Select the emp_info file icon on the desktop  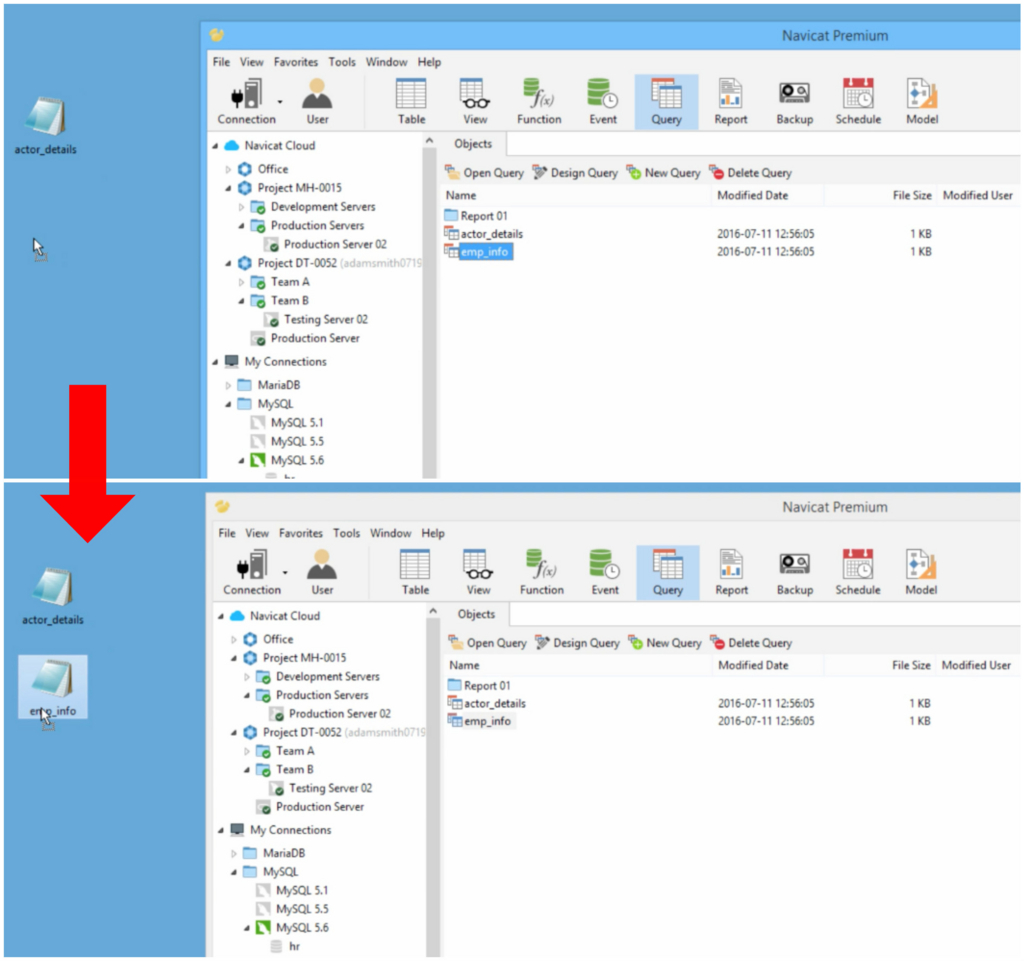click(x=52, y=687)
